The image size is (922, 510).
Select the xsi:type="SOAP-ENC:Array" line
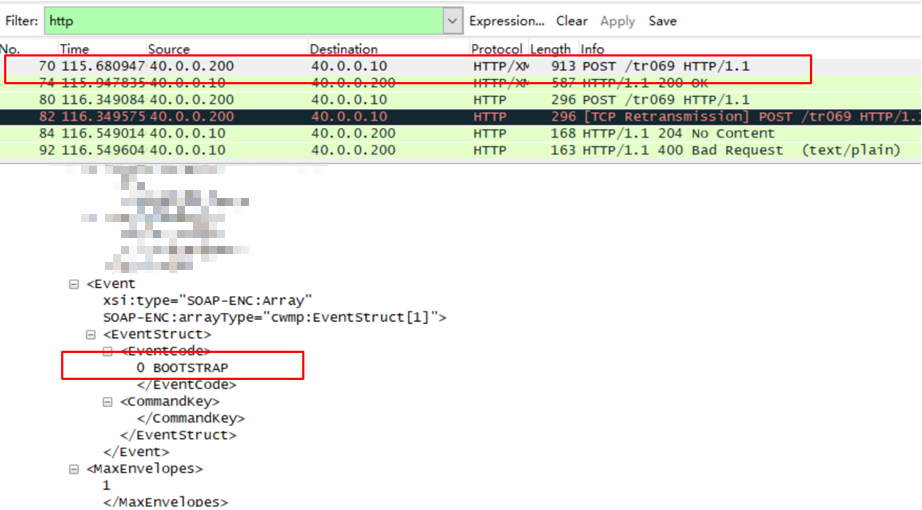point(208,301)
